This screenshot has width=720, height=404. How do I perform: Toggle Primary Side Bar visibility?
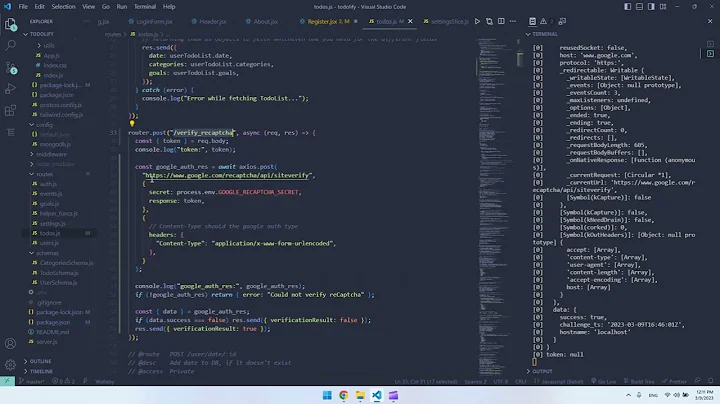pos(627,6)
